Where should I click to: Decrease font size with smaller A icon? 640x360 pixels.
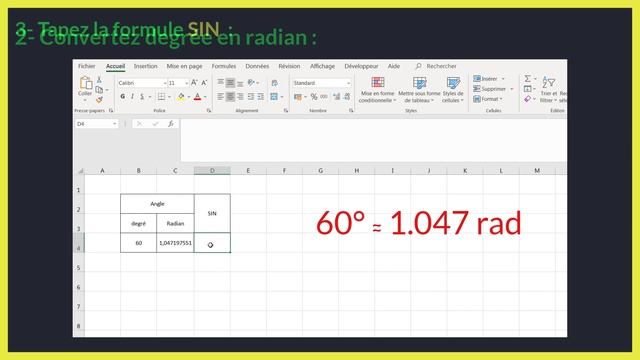[x=204, y=83]
